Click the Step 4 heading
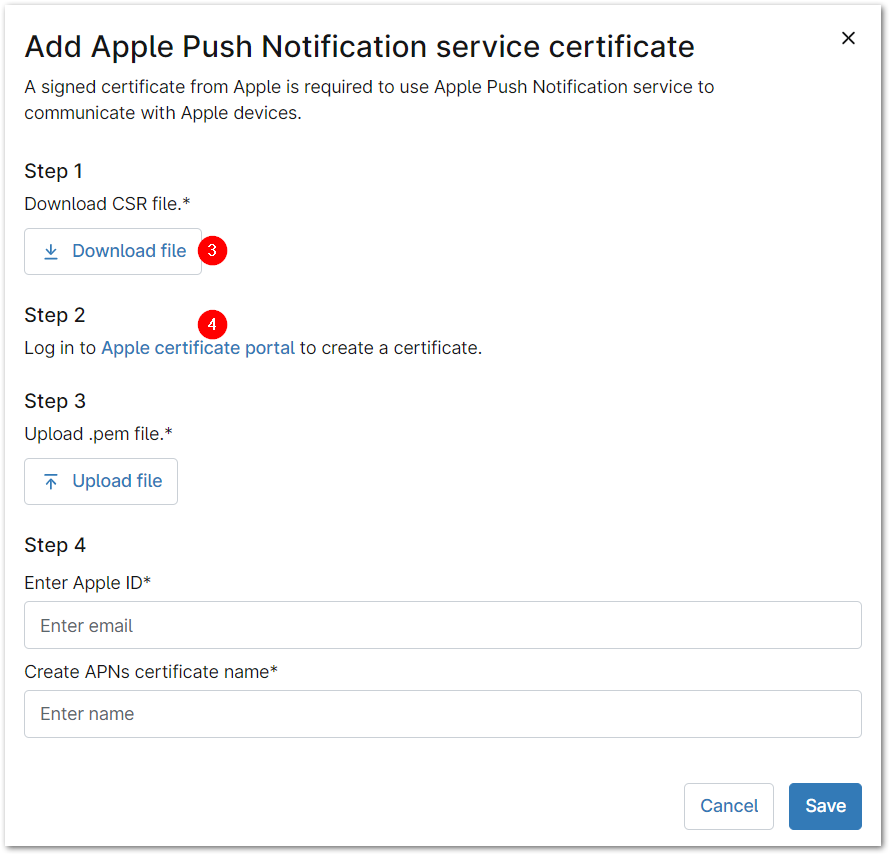Image resolution: width=890 pixels, height=855 pixels. click(54, 545)
